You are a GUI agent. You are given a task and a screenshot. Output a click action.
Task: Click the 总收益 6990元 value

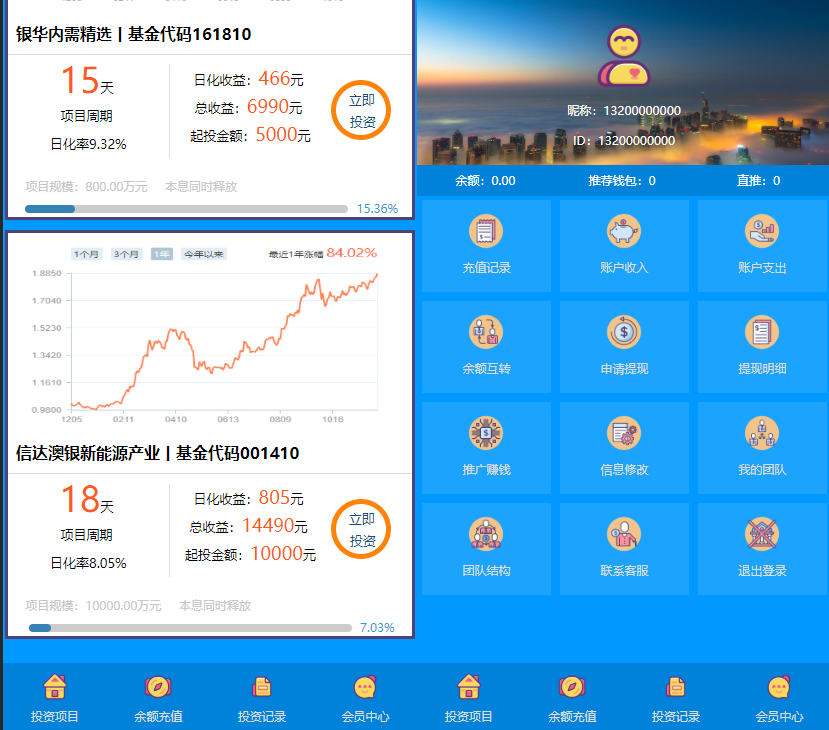point(274,107)
